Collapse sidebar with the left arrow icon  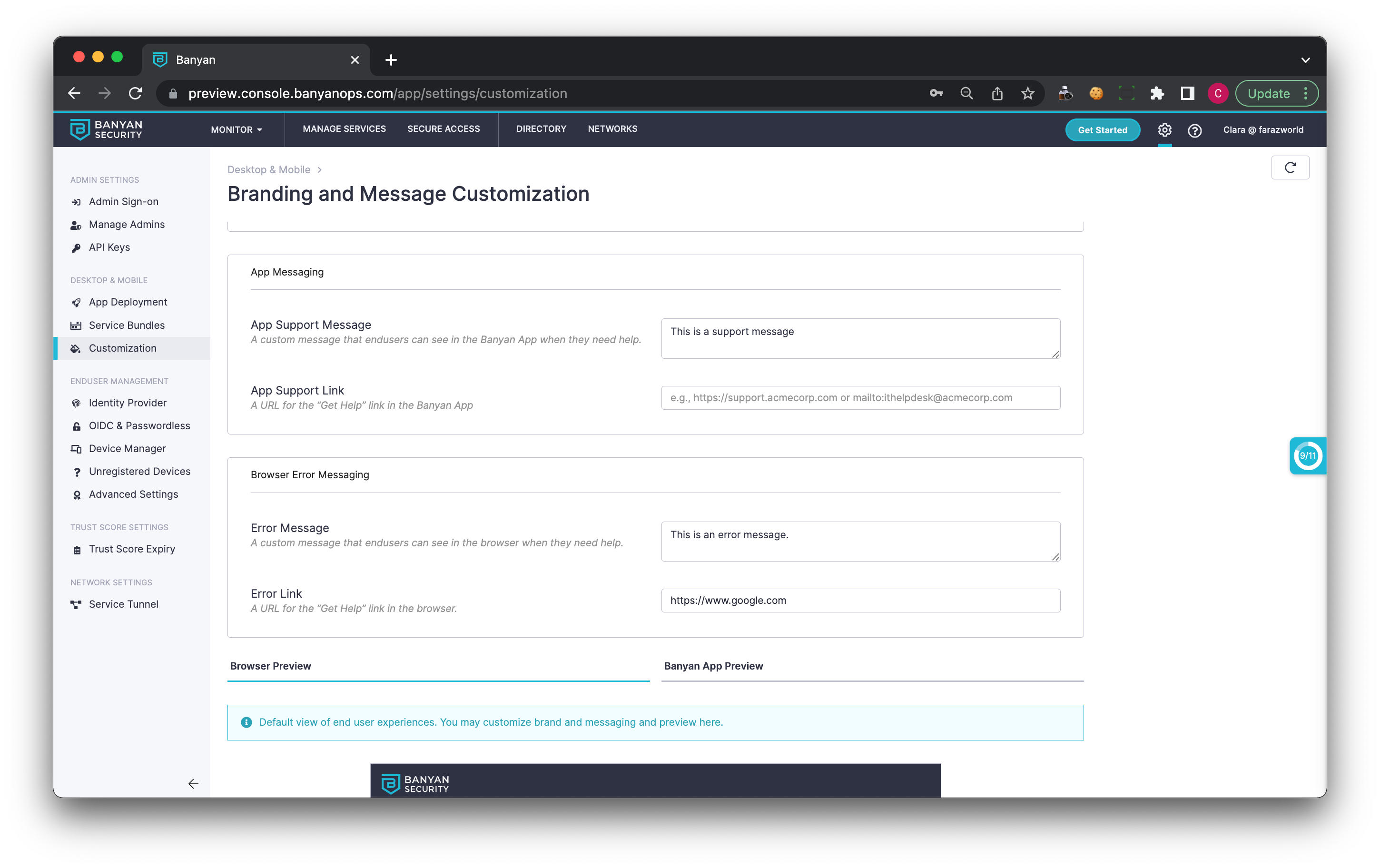[193, 783]
